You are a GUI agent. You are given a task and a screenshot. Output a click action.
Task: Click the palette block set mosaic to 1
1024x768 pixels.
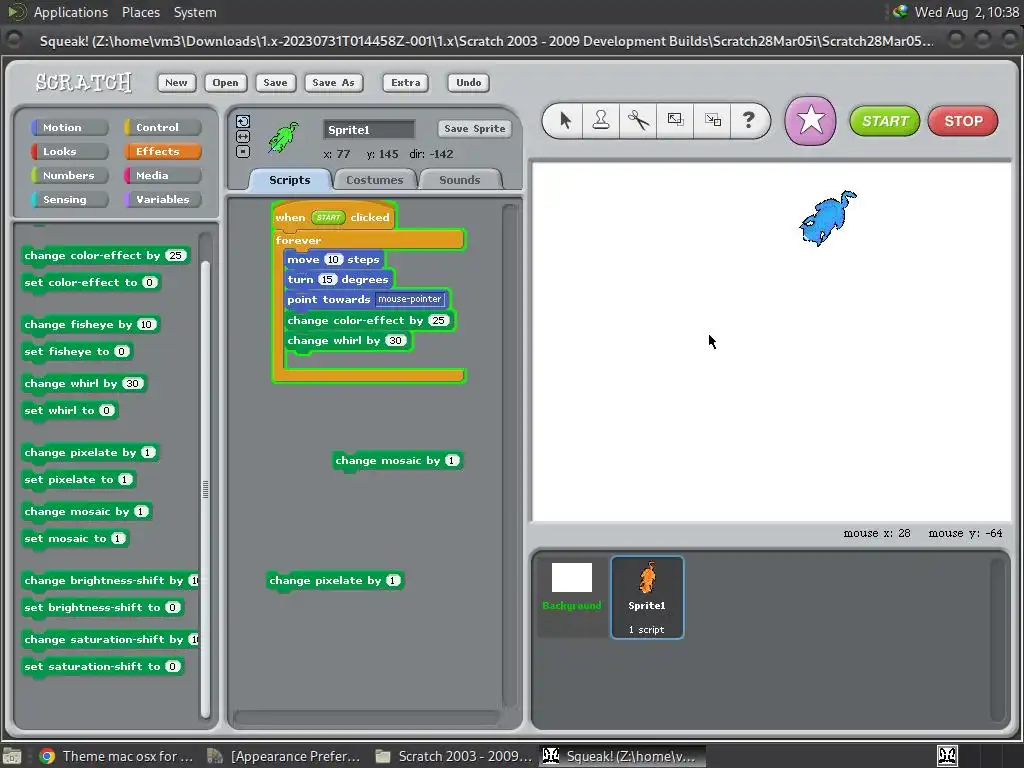tap(75, 539)
